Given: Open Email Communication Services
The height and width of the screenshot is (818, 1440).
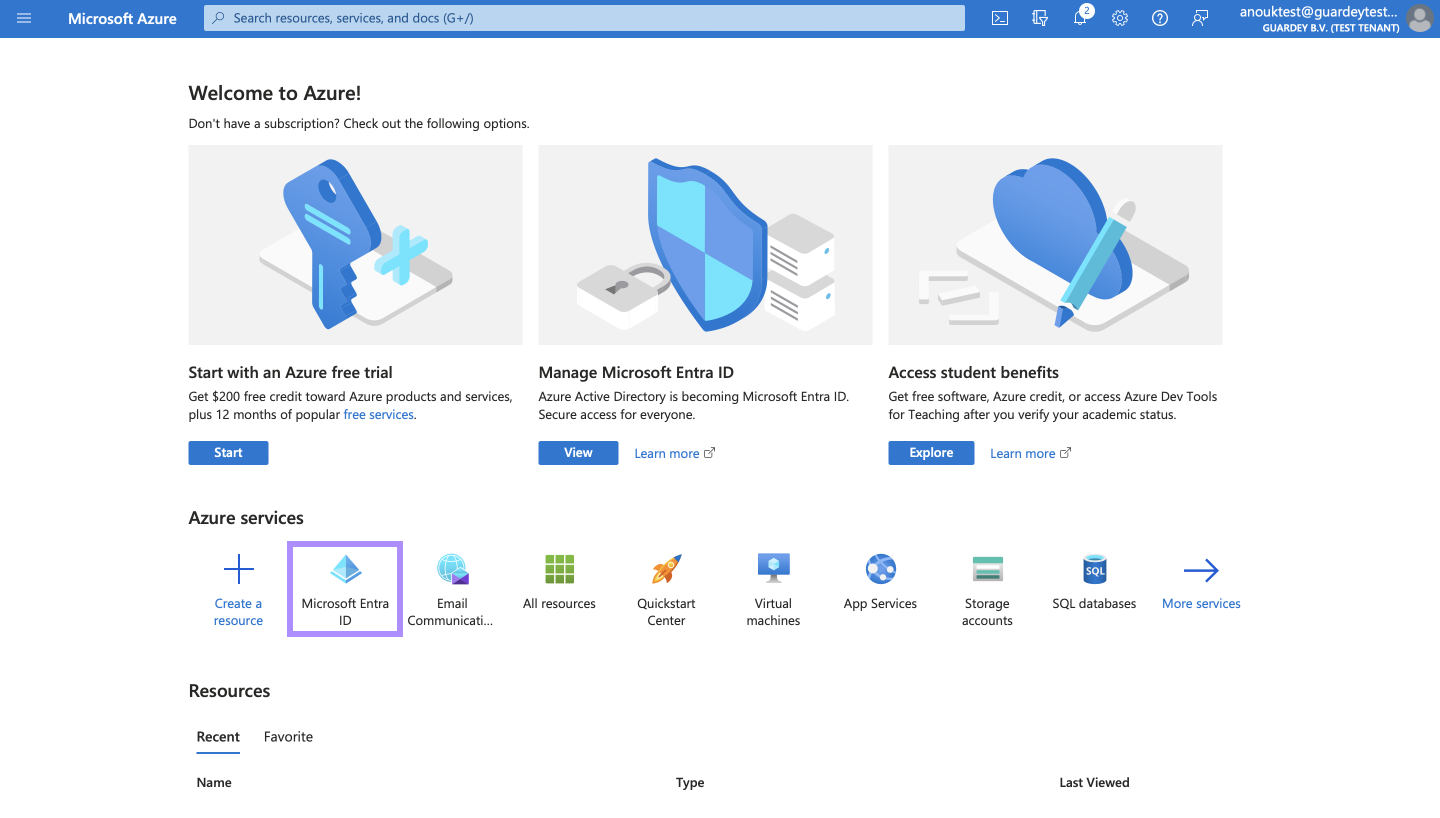Looking at the screenshot, I should [452, 588].
